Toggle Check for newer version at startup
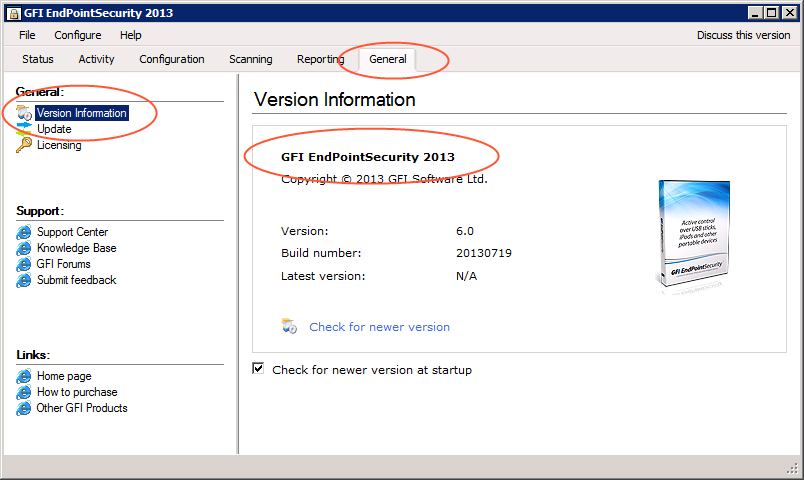 (258, 369)
